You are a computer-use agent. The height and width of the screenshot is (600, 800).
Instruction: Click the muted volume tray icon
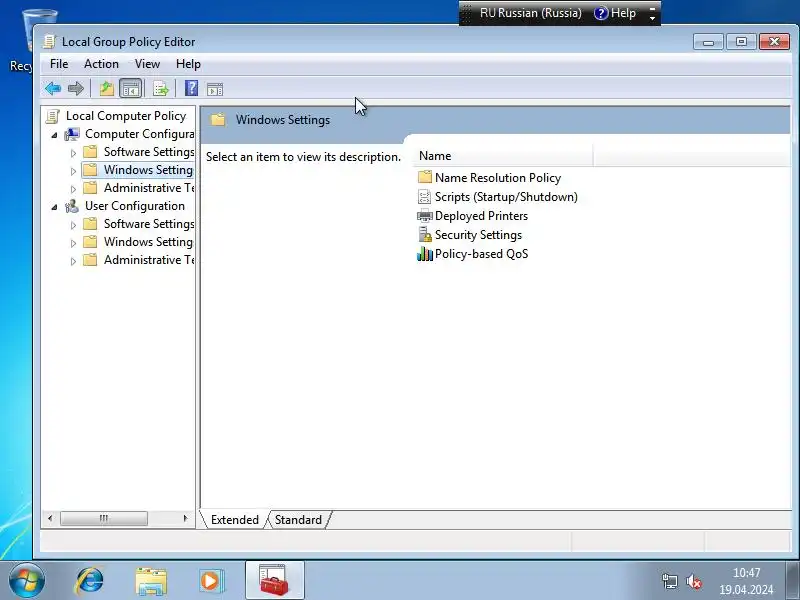pyautogui.click(x=693, y=581)
